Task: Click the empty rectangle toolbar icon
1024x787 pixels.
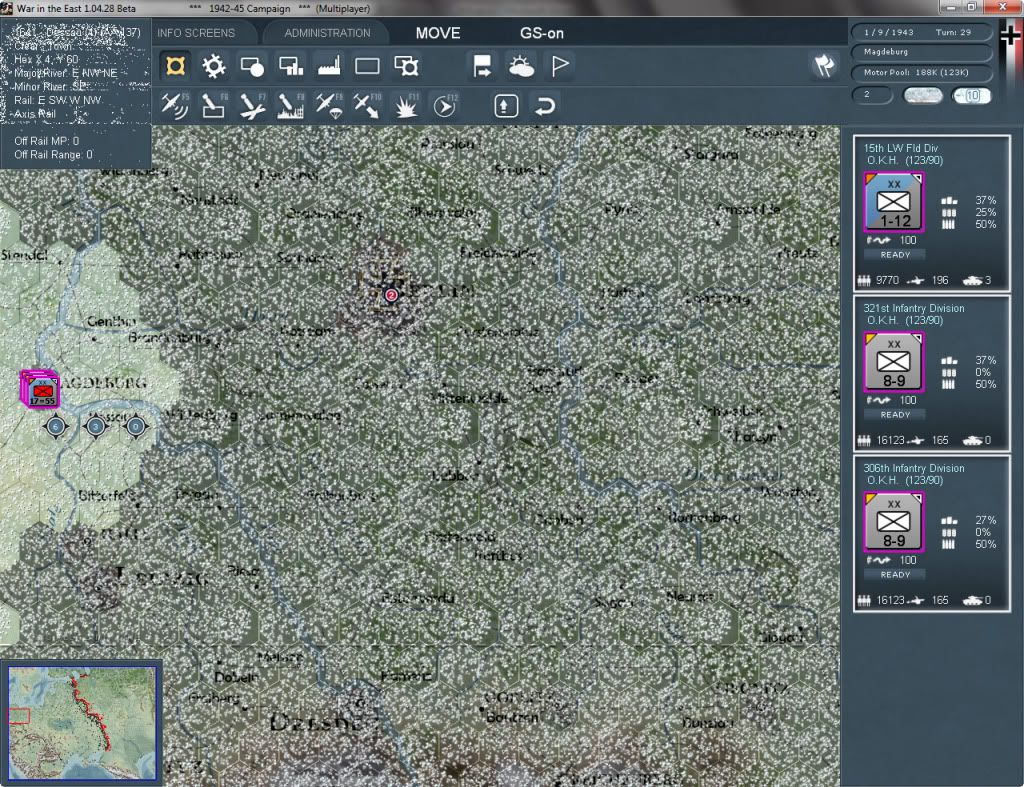Action: (x=367, y=66)
